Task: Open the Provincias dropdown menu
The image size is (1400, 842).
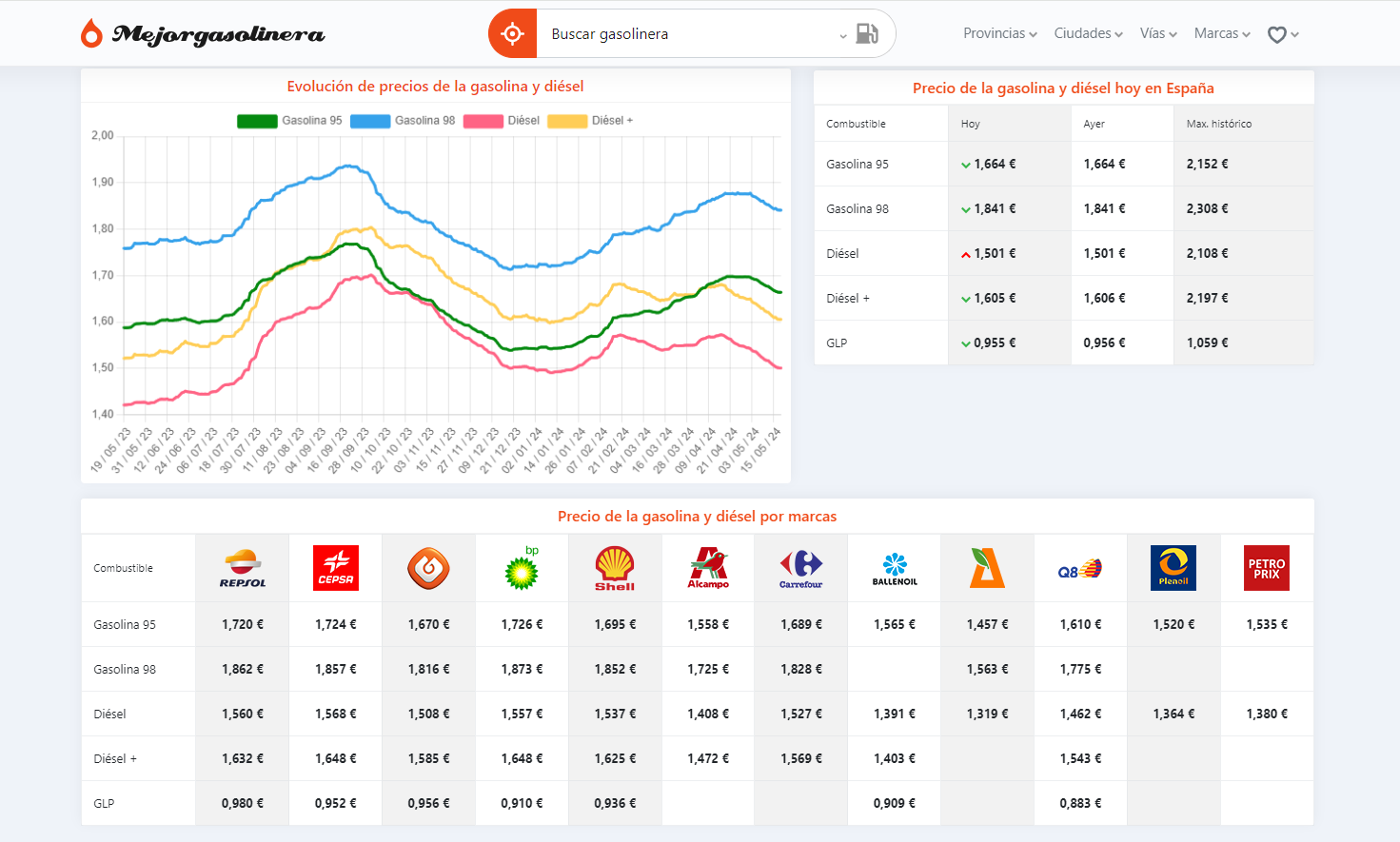Action: (x=1000, y=33)
